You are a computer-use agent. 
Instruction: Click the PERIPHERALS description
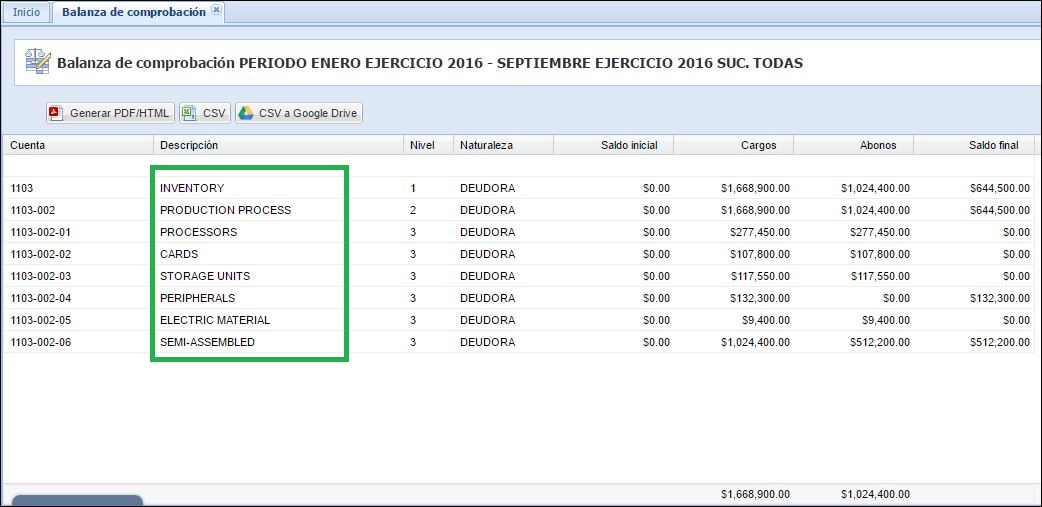pos(197,298)
